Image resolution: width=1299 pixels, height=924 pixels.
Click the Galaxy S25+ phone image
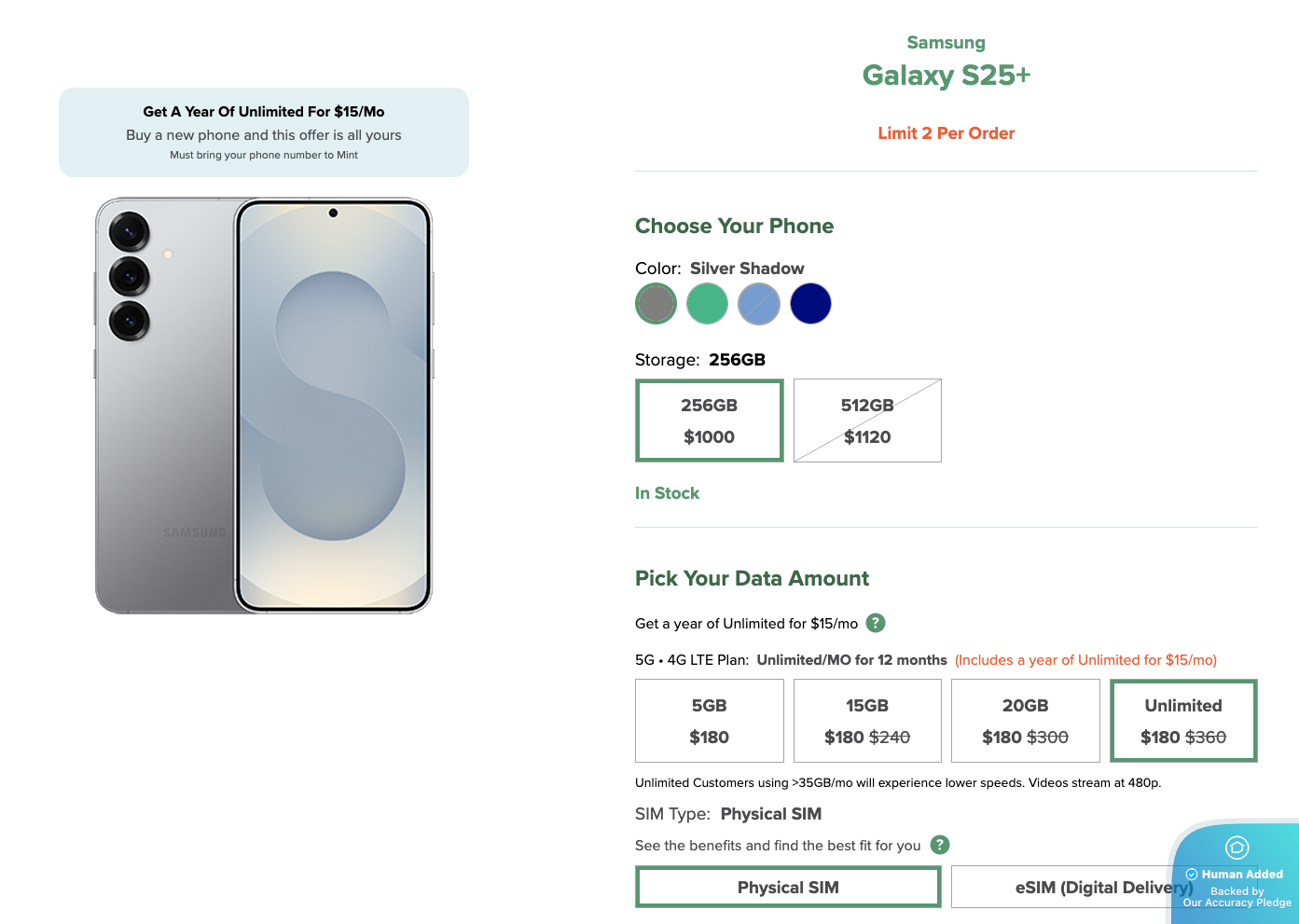click(x=264, y=406)
